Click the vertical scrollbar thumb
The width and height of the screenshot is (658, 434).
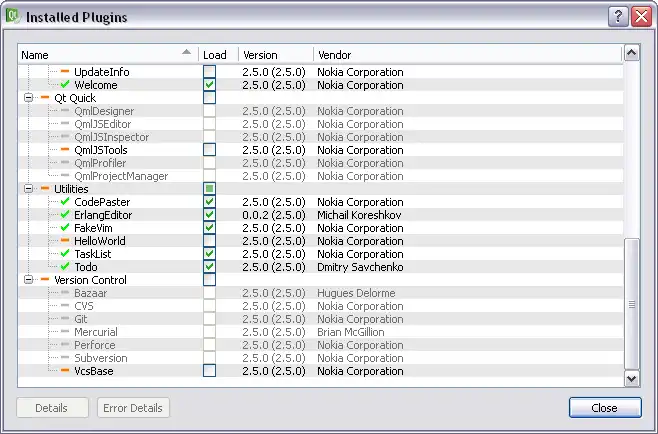pos(632,304)
